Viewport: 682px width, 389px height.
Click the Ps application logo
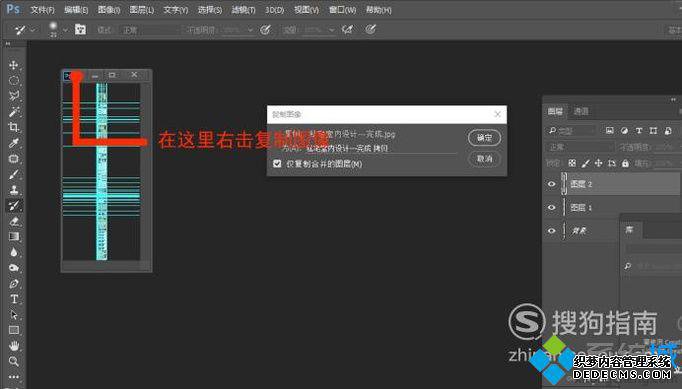[13, 9]
